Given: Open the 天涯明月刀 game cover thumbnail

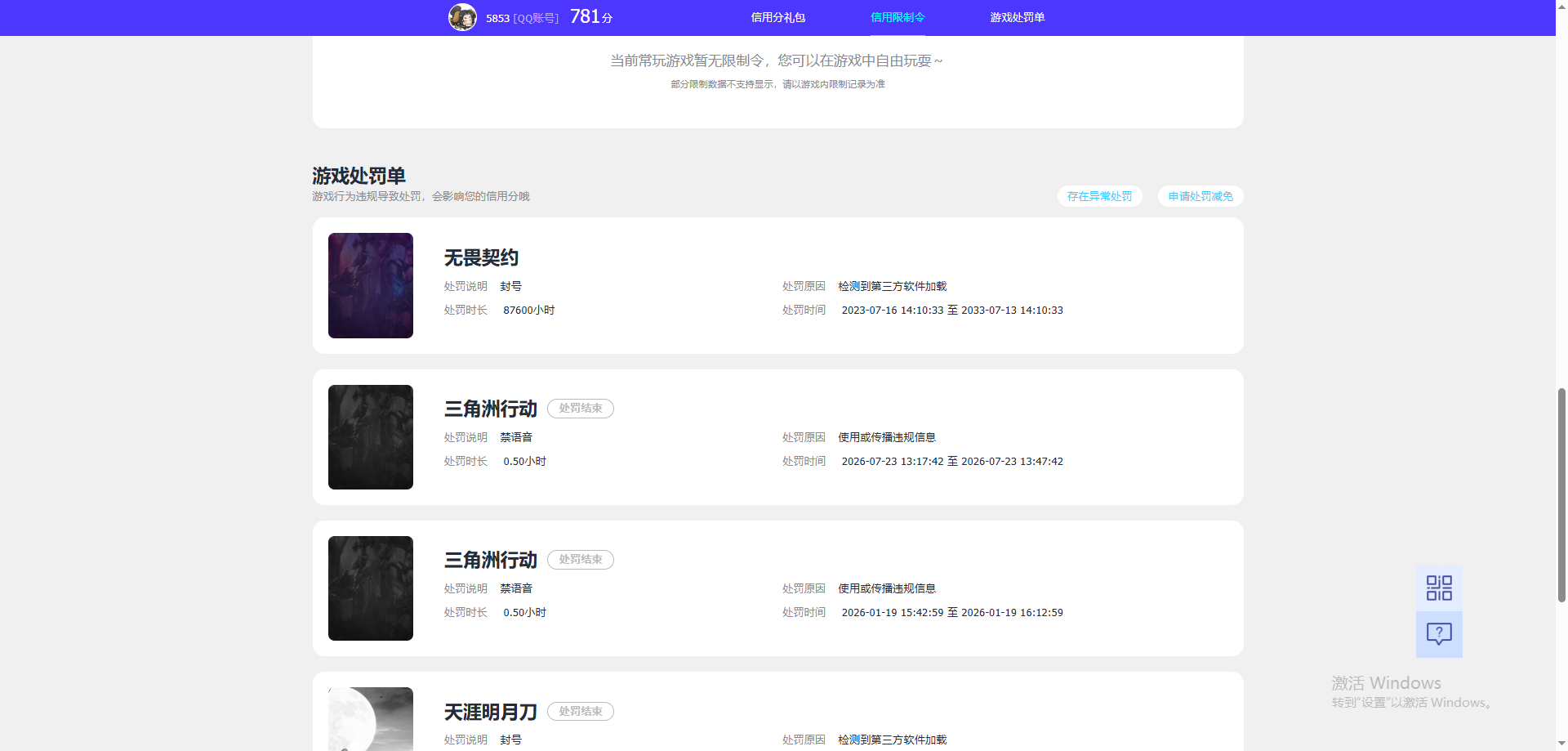Looking at the screenshot, I should pos(371,719).
